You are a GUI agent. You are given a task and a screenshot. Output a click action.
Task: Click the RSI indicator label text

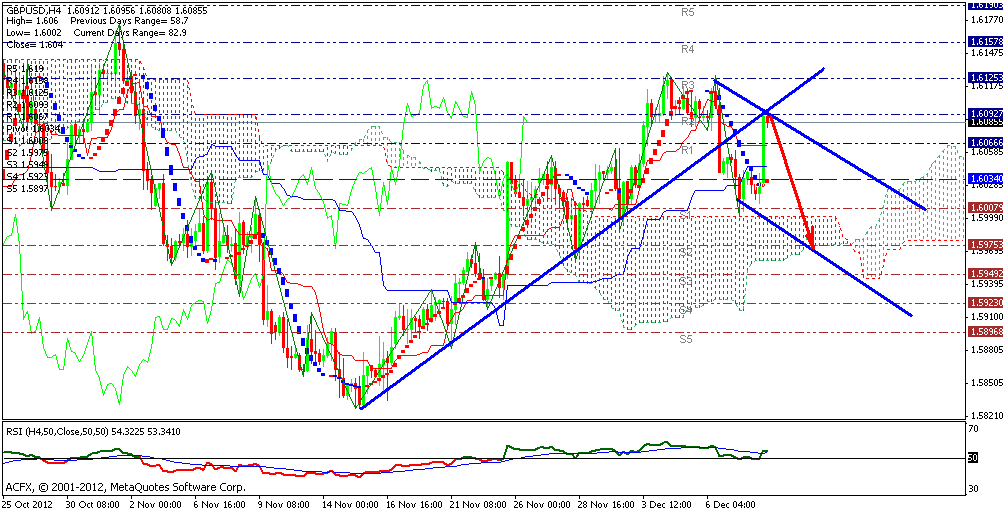(x=95, y=430)
